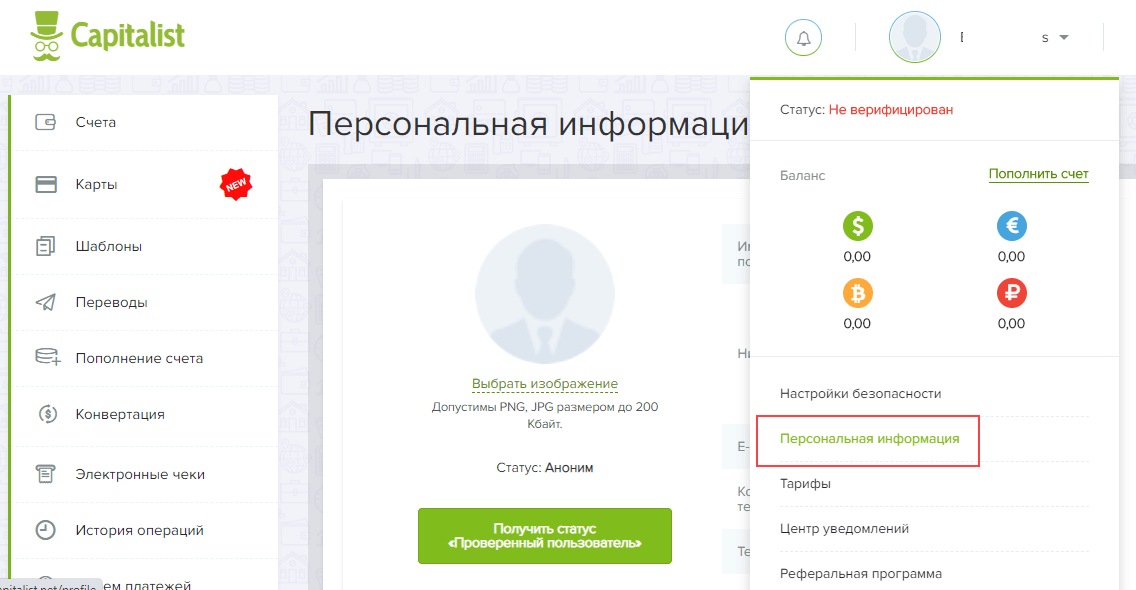
Task: Open Шаблоны in the sidebar
Action: pos(108,246)
